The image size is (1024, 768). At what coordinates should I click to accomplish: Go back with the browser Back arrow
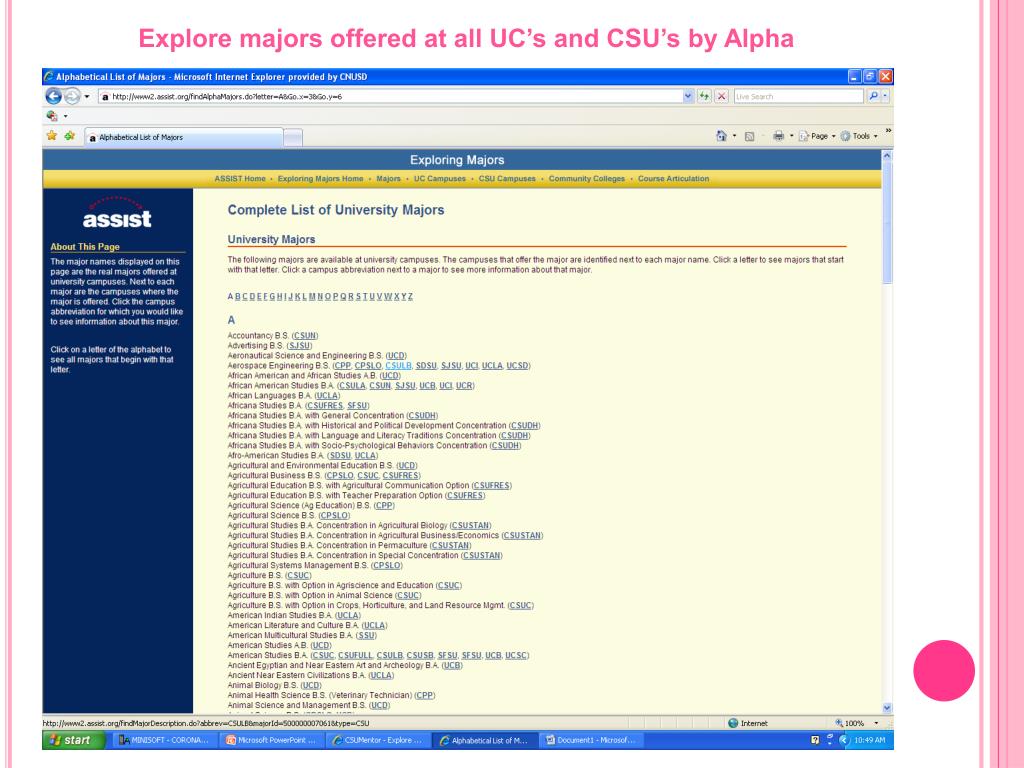tap(54, 97)
